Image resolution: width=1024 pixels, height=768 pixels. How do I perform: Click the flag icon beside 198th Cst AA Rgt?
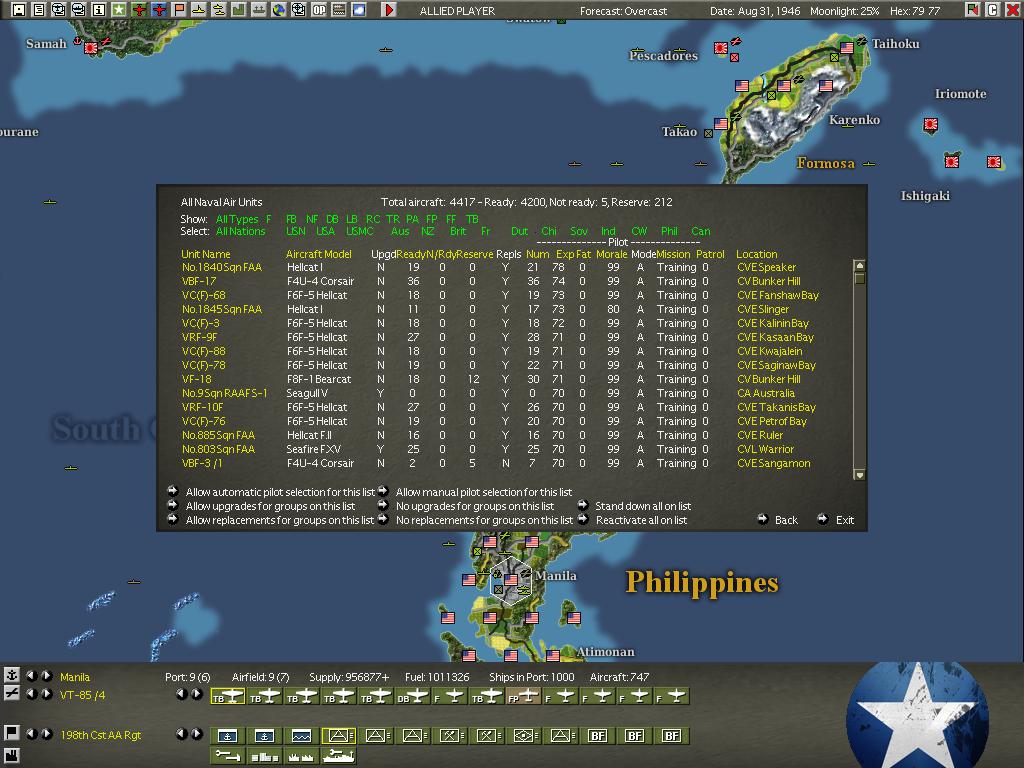click(11, 733)
